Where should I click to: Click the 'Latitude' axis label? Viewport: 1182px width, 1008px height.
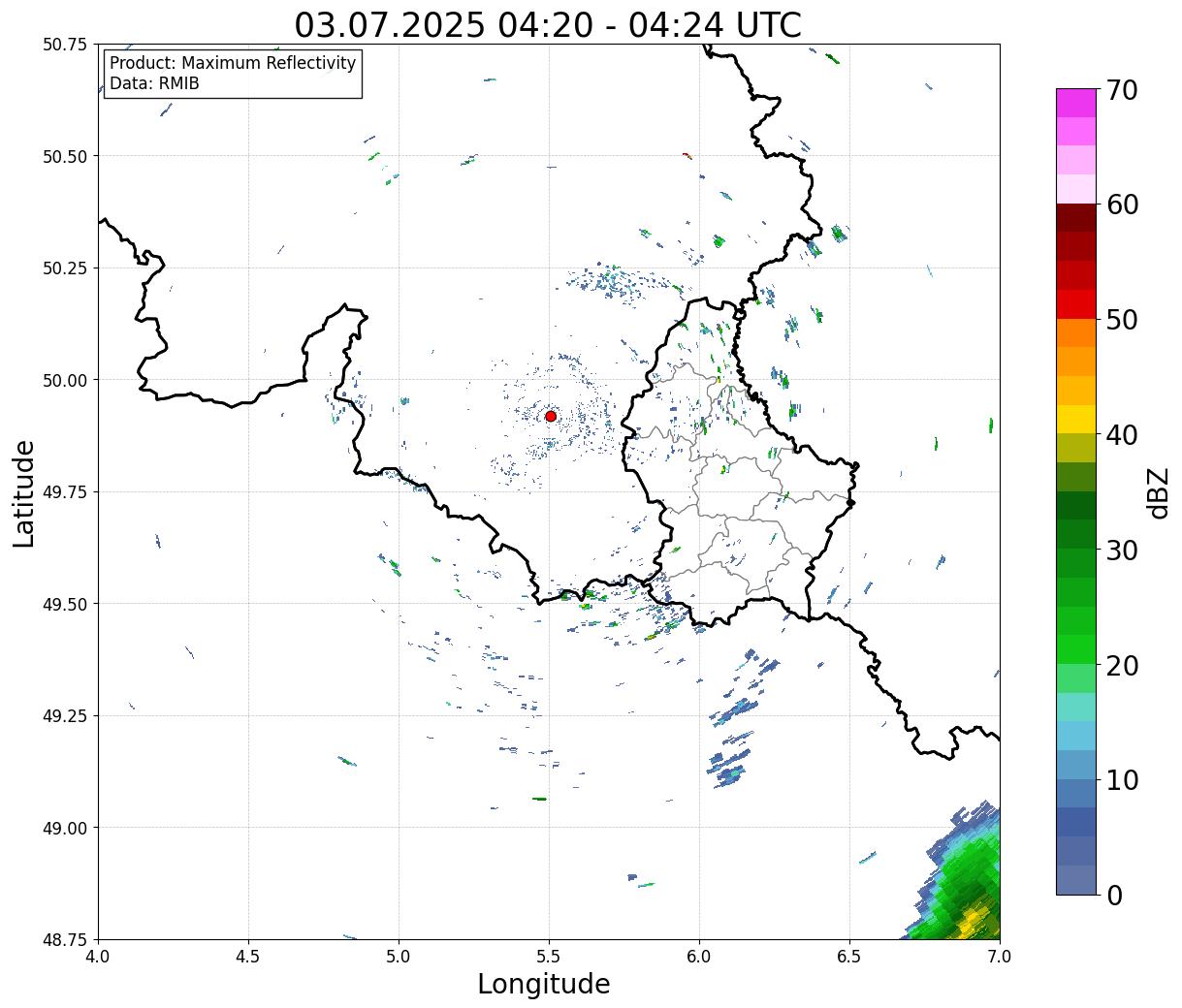tap(24, 493)
